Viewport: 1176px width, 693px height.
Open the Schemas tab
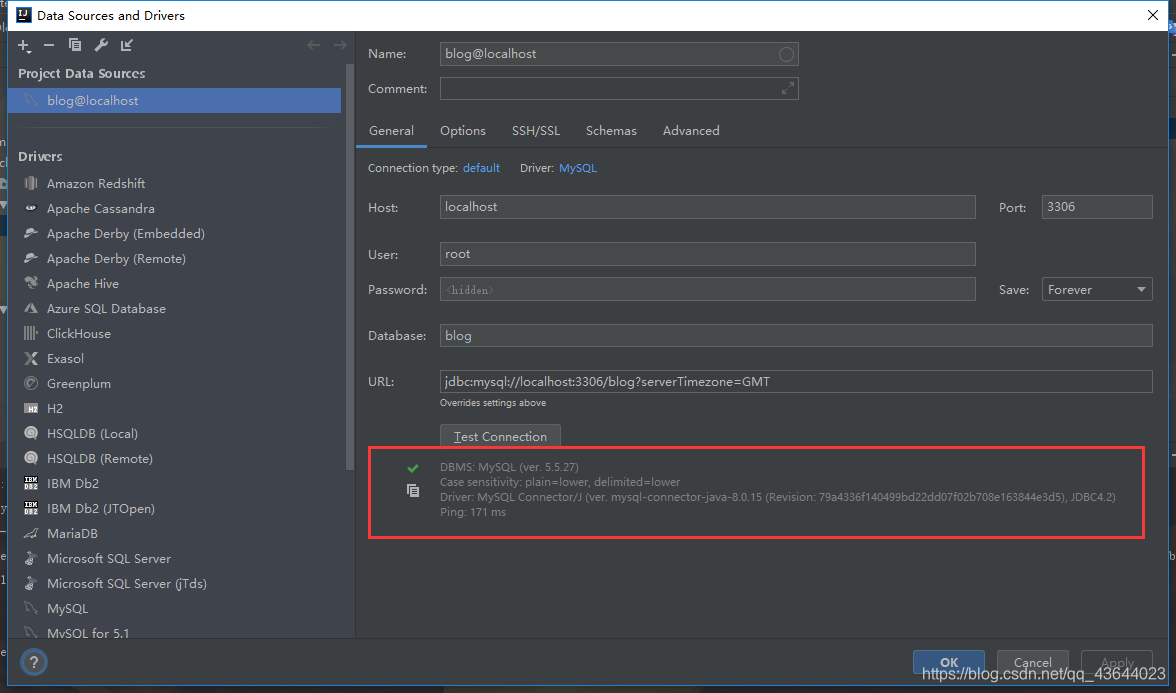611,130
